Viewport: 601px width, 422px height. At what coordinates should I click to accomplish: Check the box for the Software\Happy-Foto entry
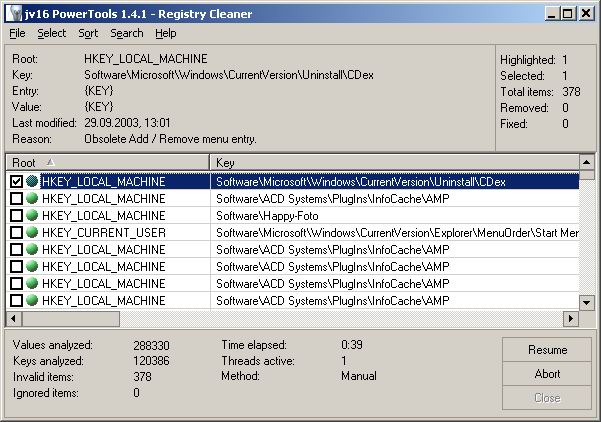click(16, 215)
